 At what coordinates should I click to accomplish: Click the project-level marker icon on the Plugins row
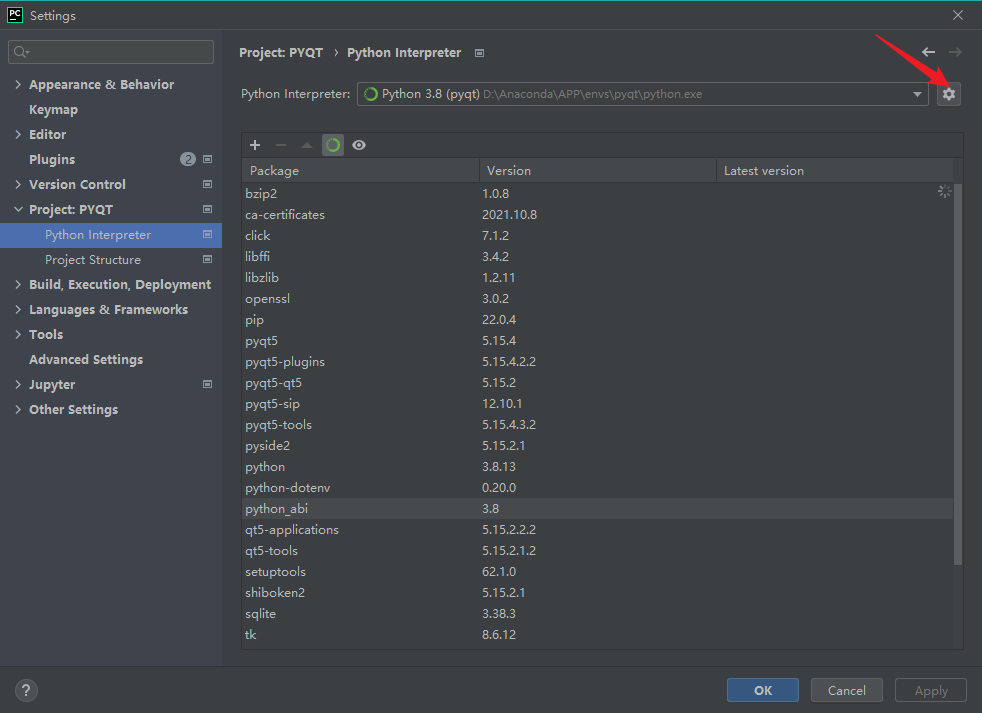(207, 159)
